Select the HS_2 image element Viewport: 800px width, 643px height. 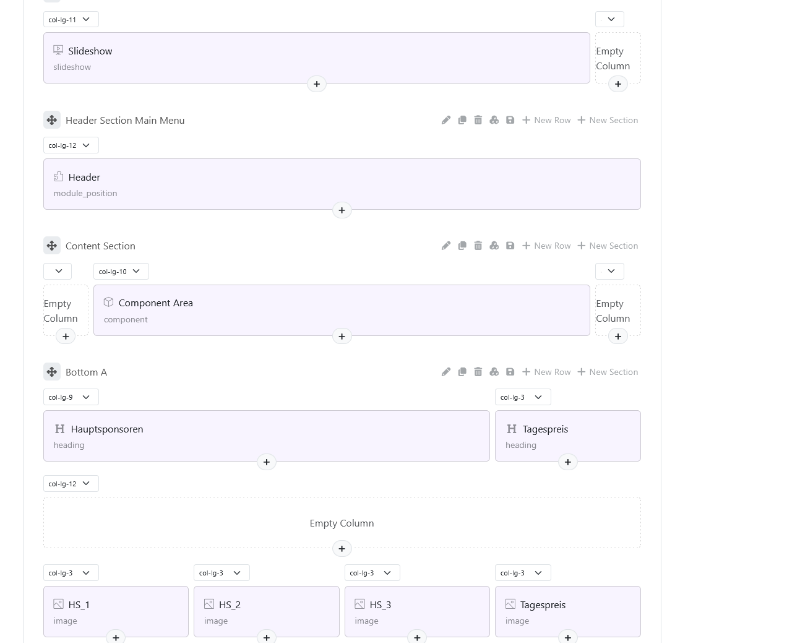(x=266, y=611)
